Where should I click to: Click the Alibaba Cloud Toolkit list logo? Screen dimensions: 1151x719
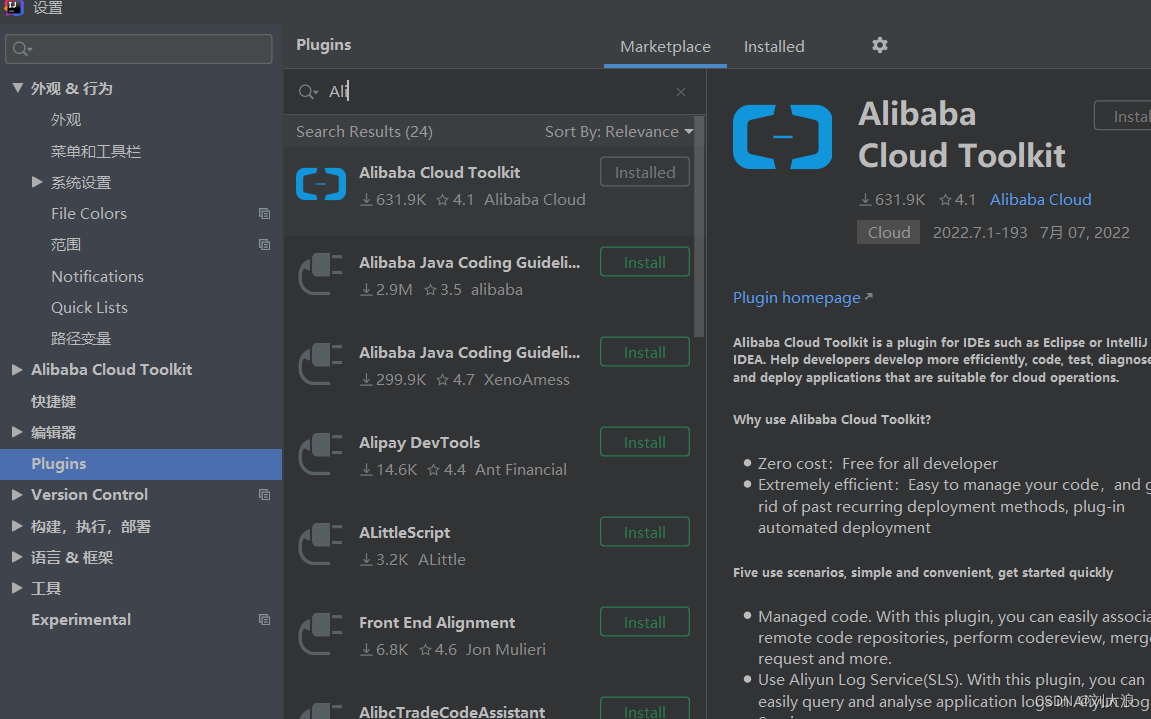point(321,184)
